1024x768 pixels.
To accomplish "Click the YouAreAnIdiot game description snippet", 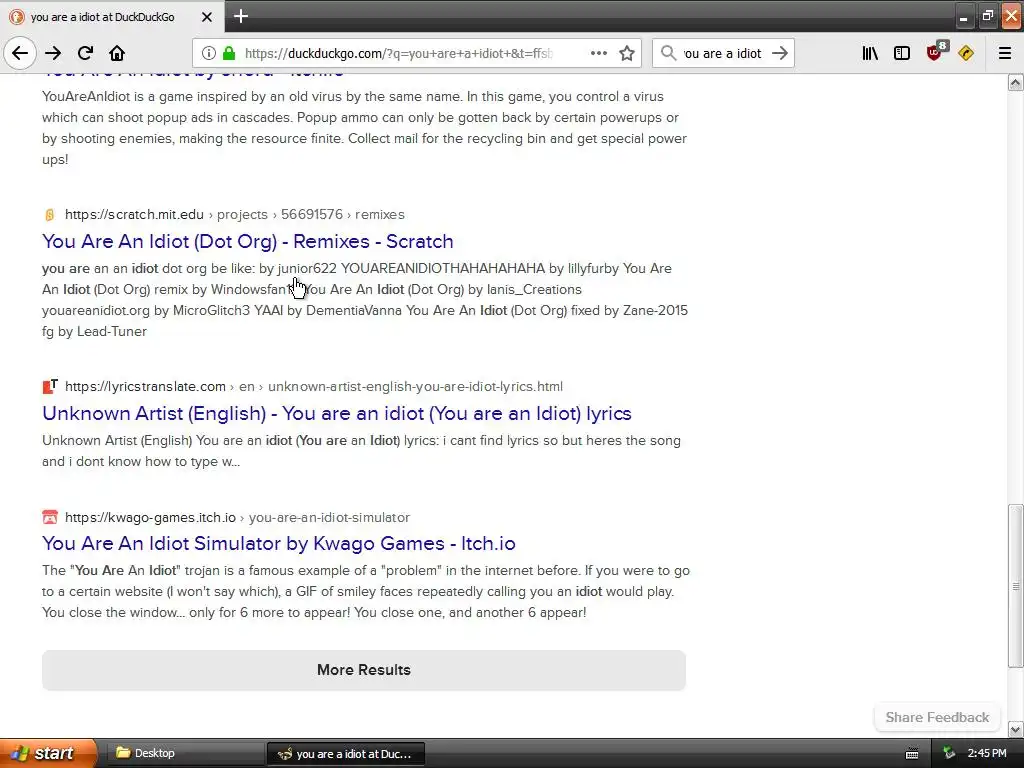I will tap(364, 128).
